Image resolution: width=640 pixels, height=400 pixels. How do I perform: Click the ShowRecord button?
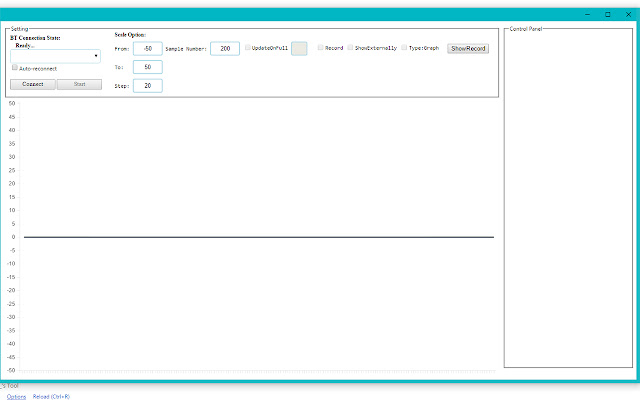468,49
